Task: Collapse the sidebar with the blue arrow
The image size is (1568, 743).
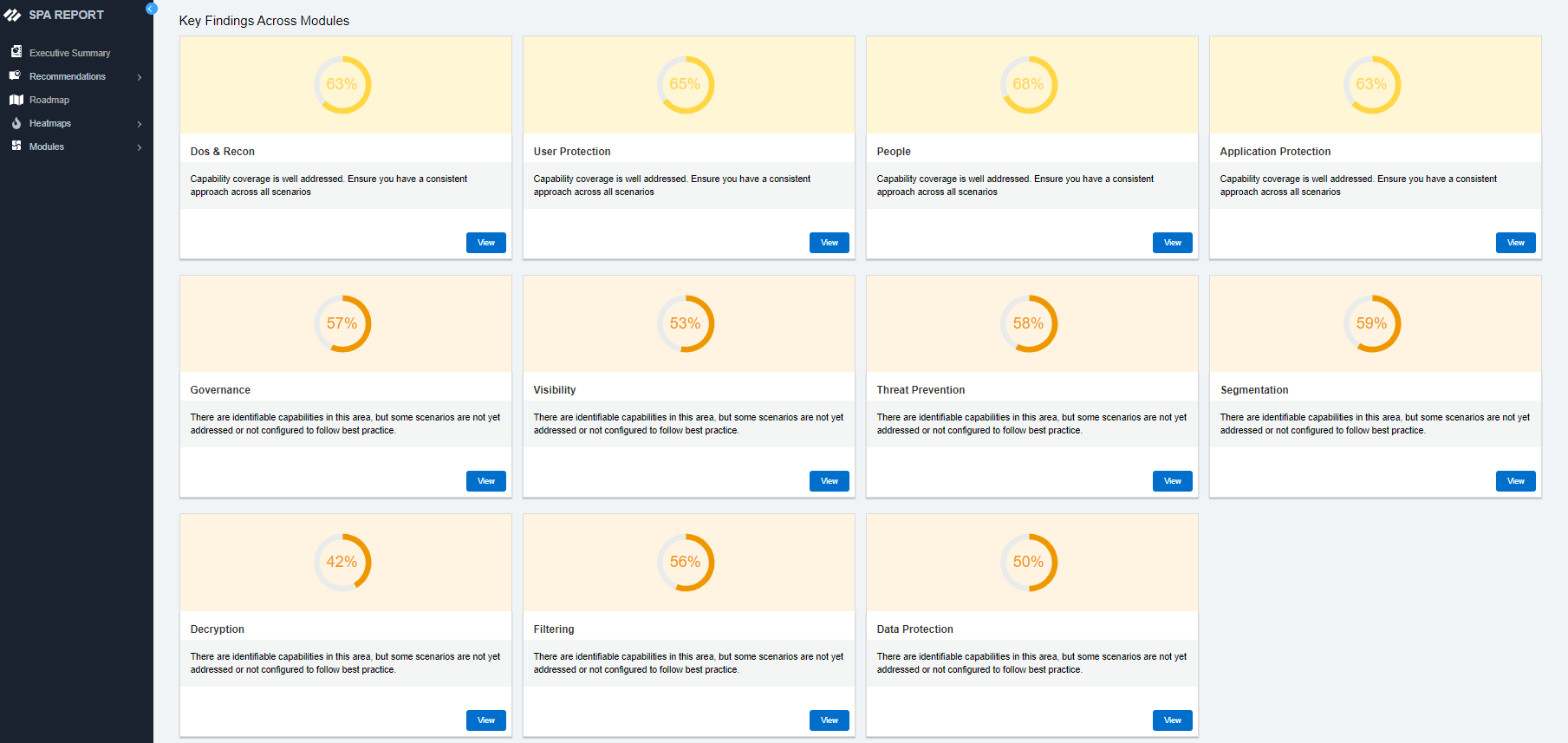Action: coord(151,9)
